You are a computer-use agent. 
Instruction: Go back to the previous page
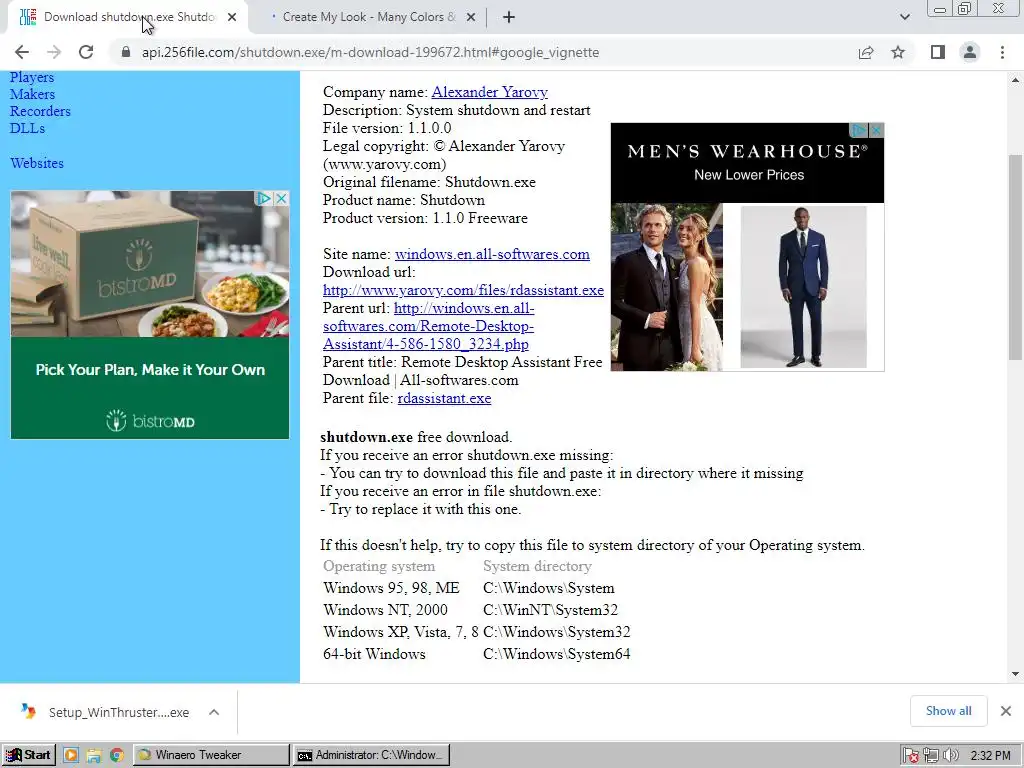(x=22, y=52)
